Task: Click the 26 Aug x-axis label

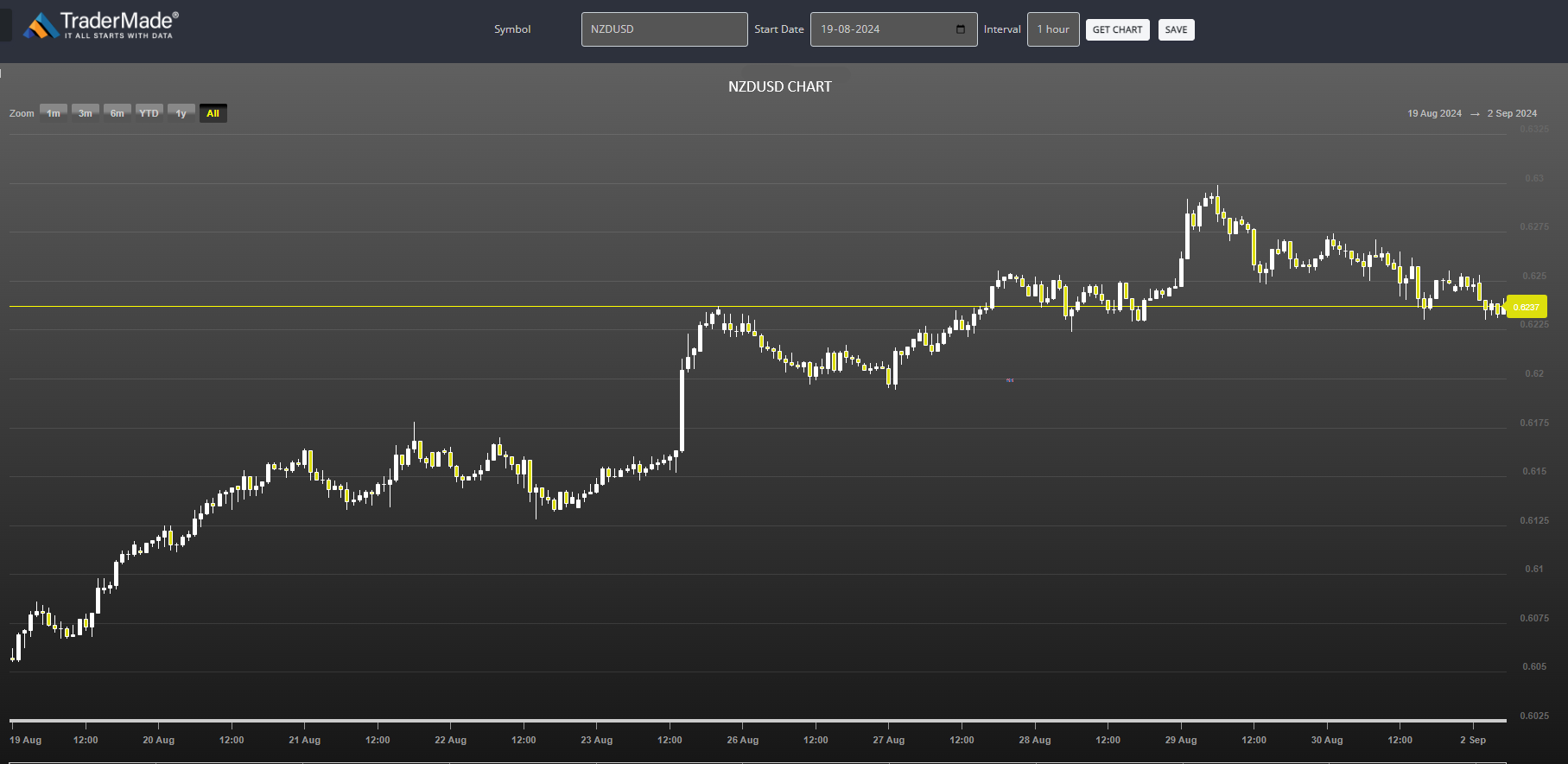Action: 743,740
